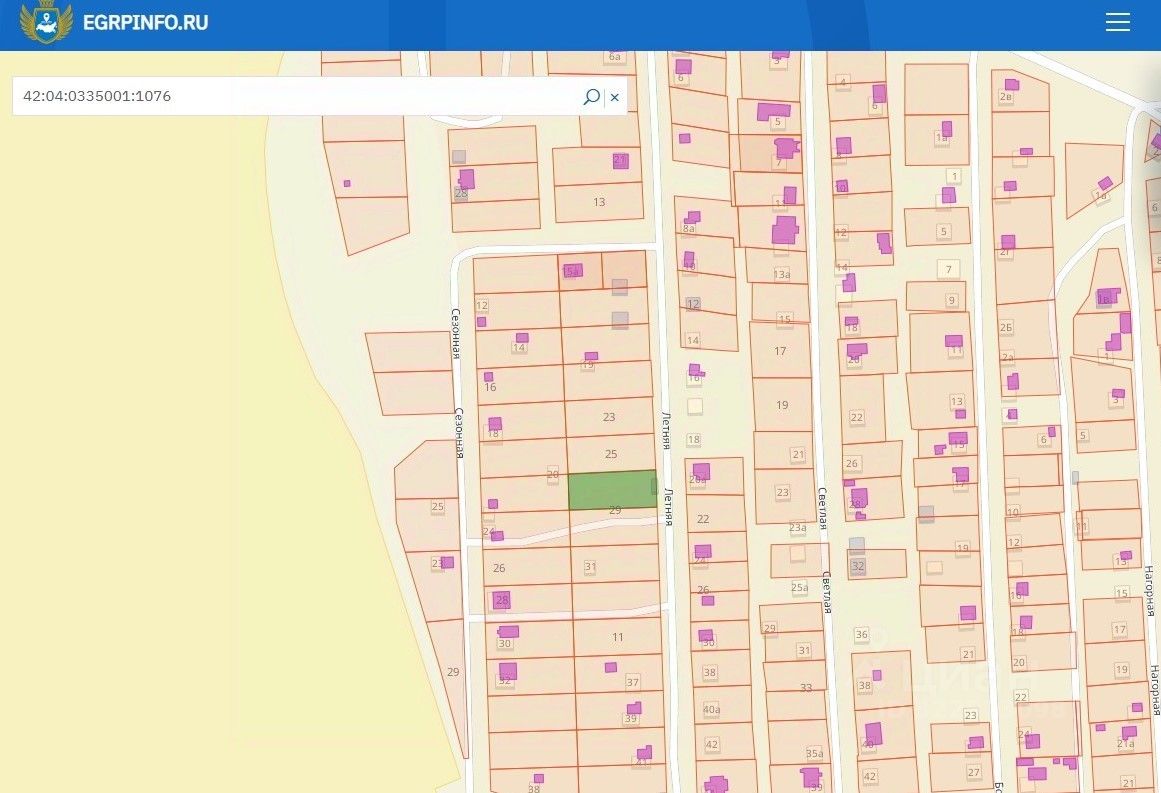Click parcel label 23а

click(x=797, y=528)
